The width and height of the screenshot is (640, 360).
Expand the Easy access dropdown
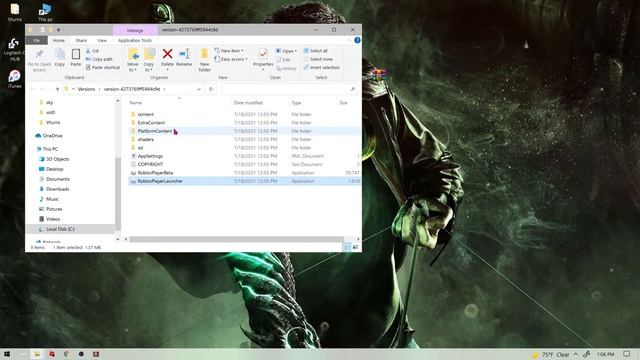point(231,59)
